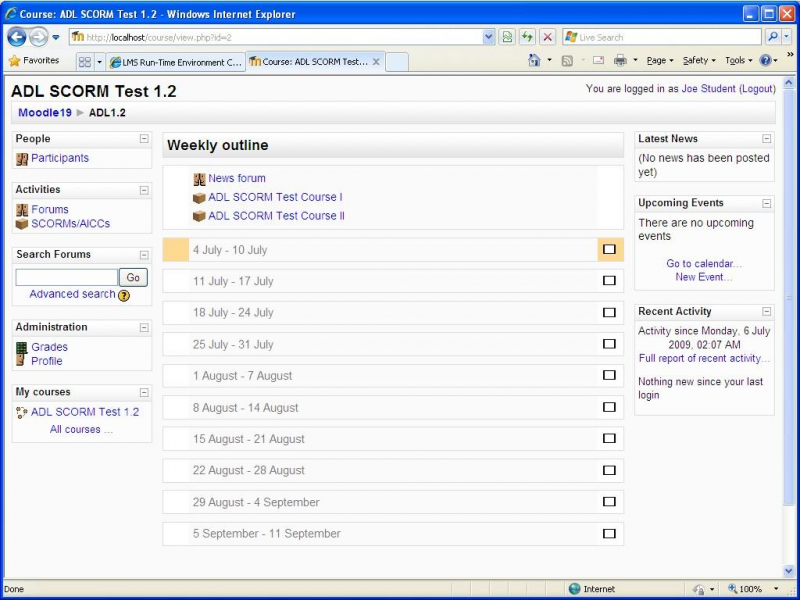Screen dimensions: 800x600
Task: Open the New Event link
Action: 704,277
